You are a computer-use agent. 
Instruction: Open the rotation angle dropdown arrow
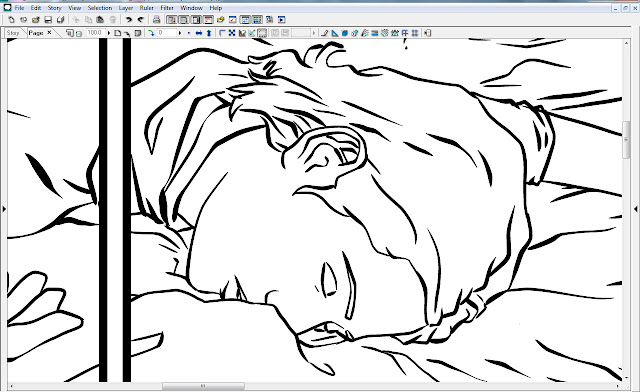click(x=180, y=33)
